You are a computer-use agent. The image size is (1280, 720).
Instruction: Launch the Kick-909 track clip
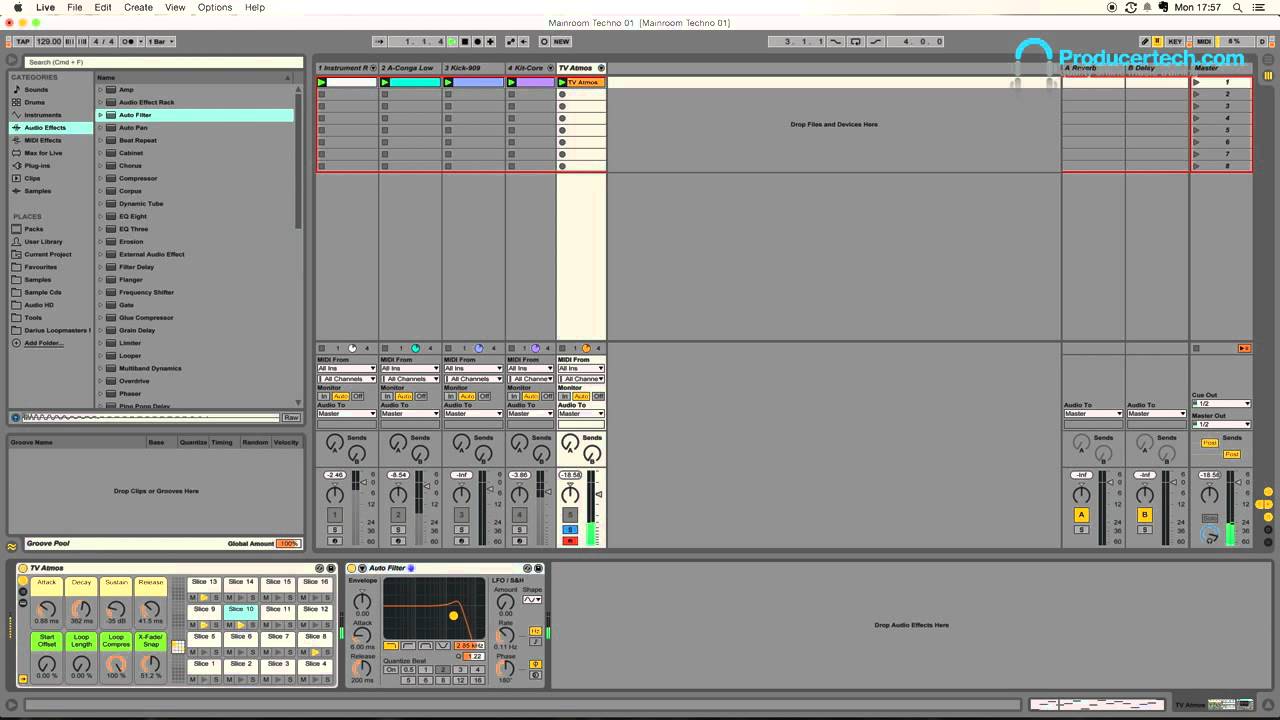click(x=449, y=82)
